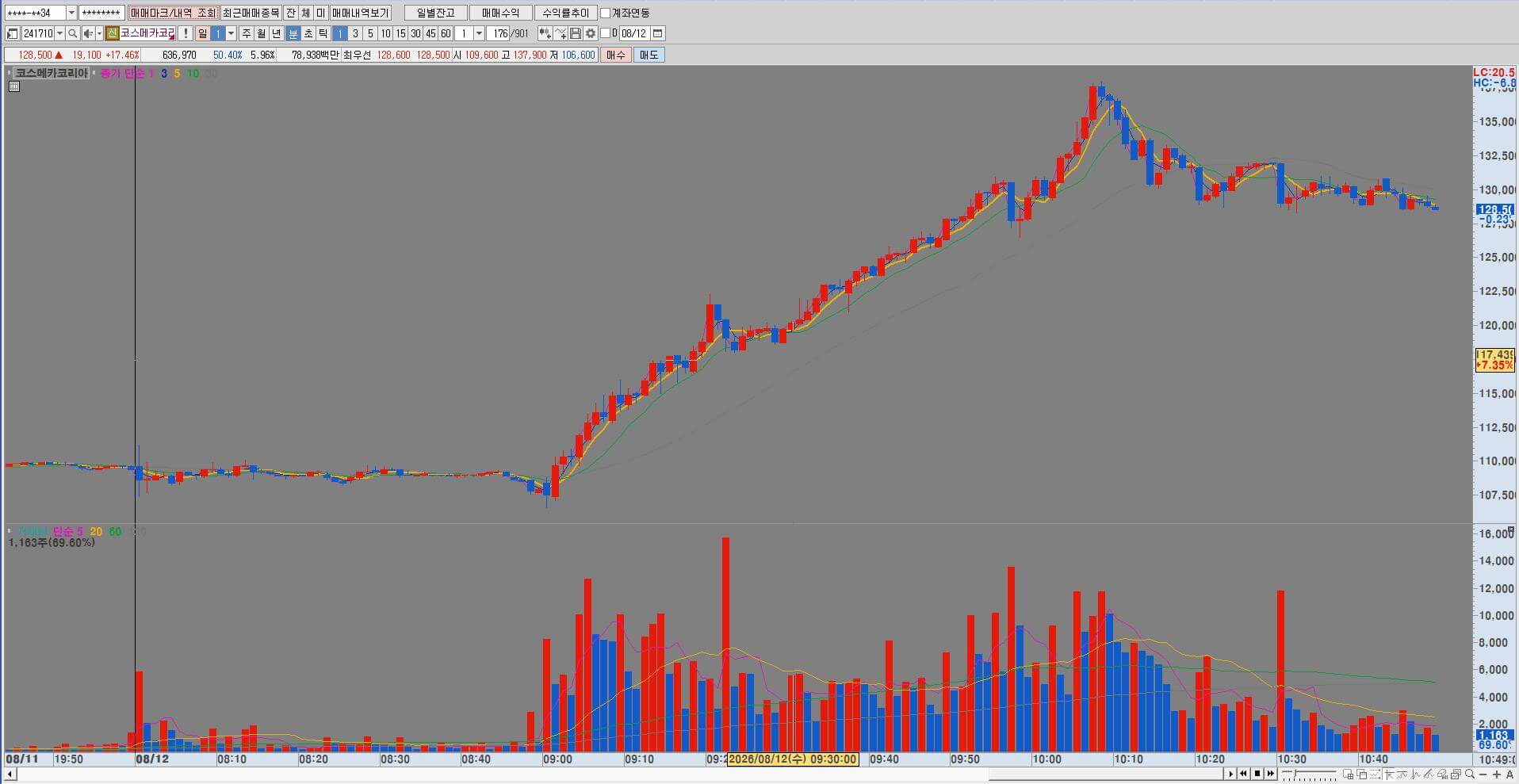Expand the 일 period count dropdown arrow

(x=231, y=33)
